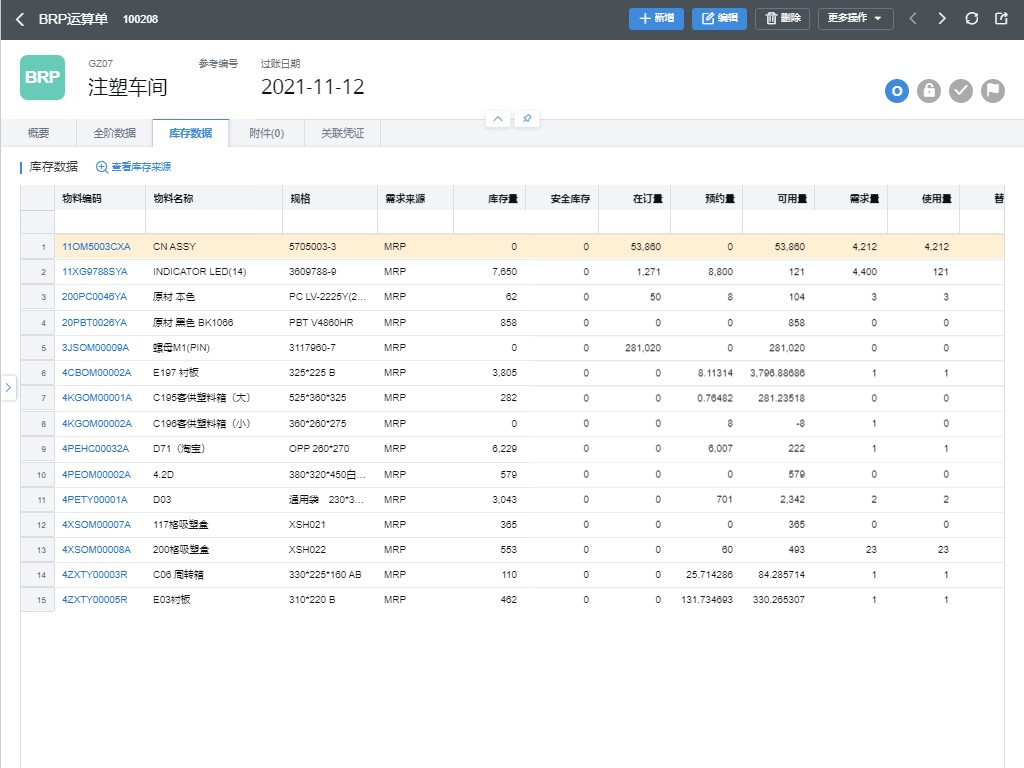1024x768 pixels.
Task: Open the 更多操作 dropdown
Action: pyautogui.click(x=855, y=18)
